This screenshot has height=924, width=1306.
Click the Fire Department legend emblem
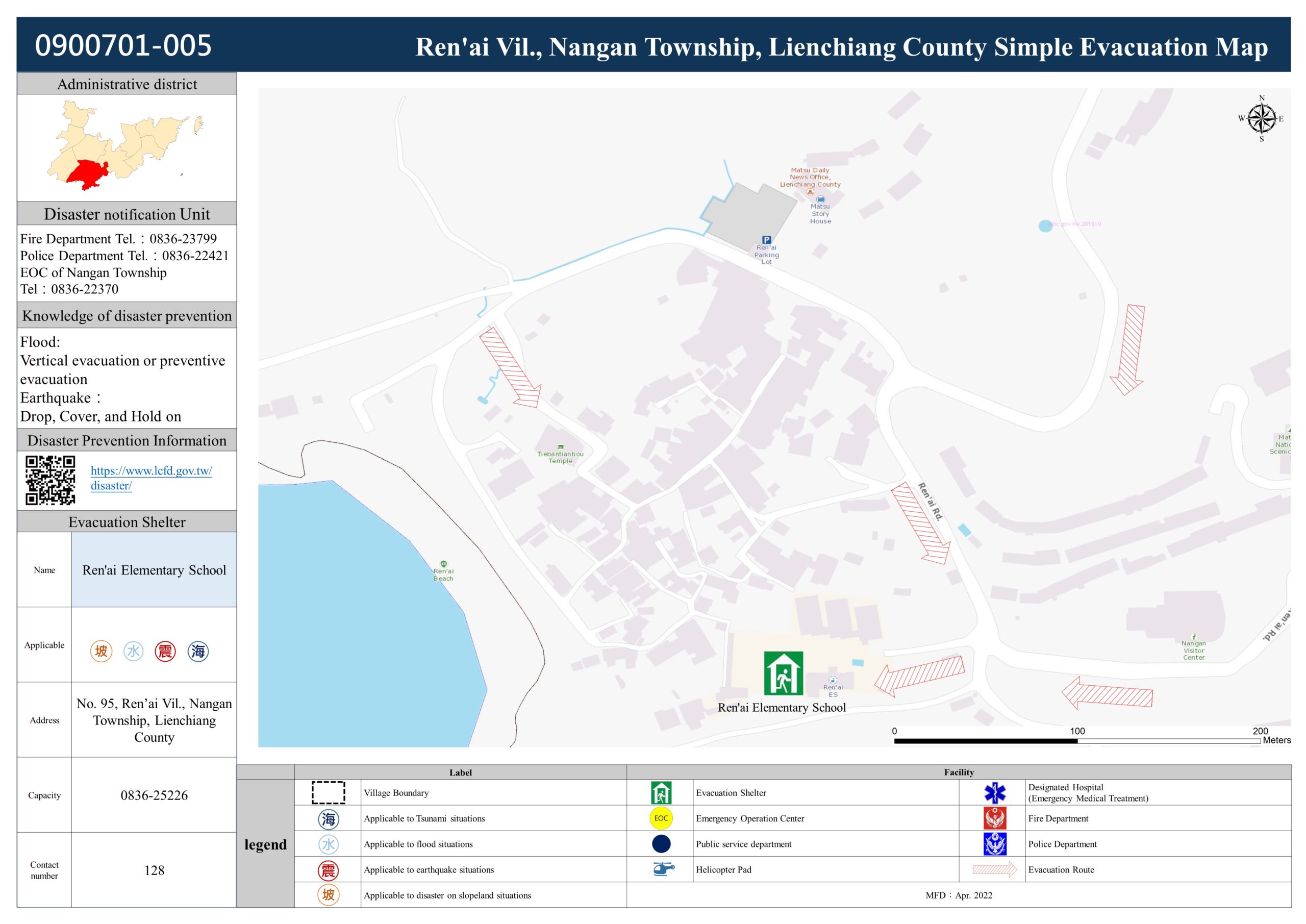(994, 818)
